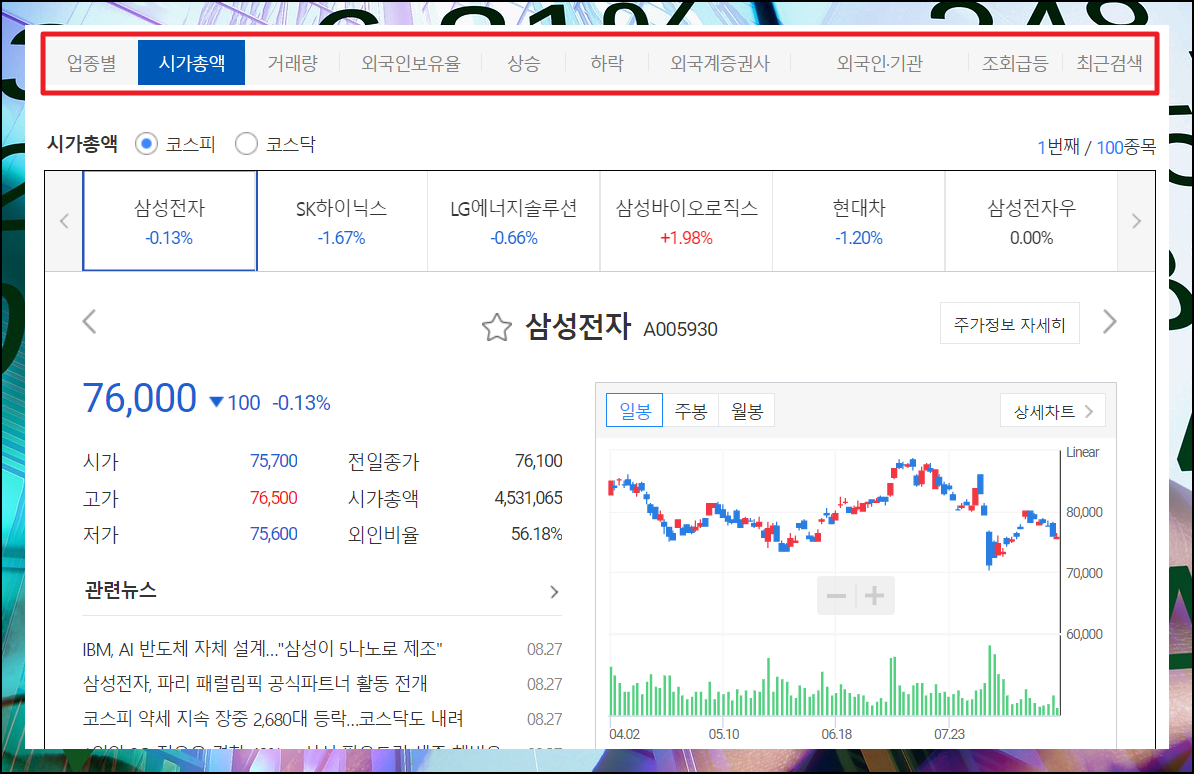Go to the 하락 tab
This screenshot has width=1194, height=774.
[607, 63]
